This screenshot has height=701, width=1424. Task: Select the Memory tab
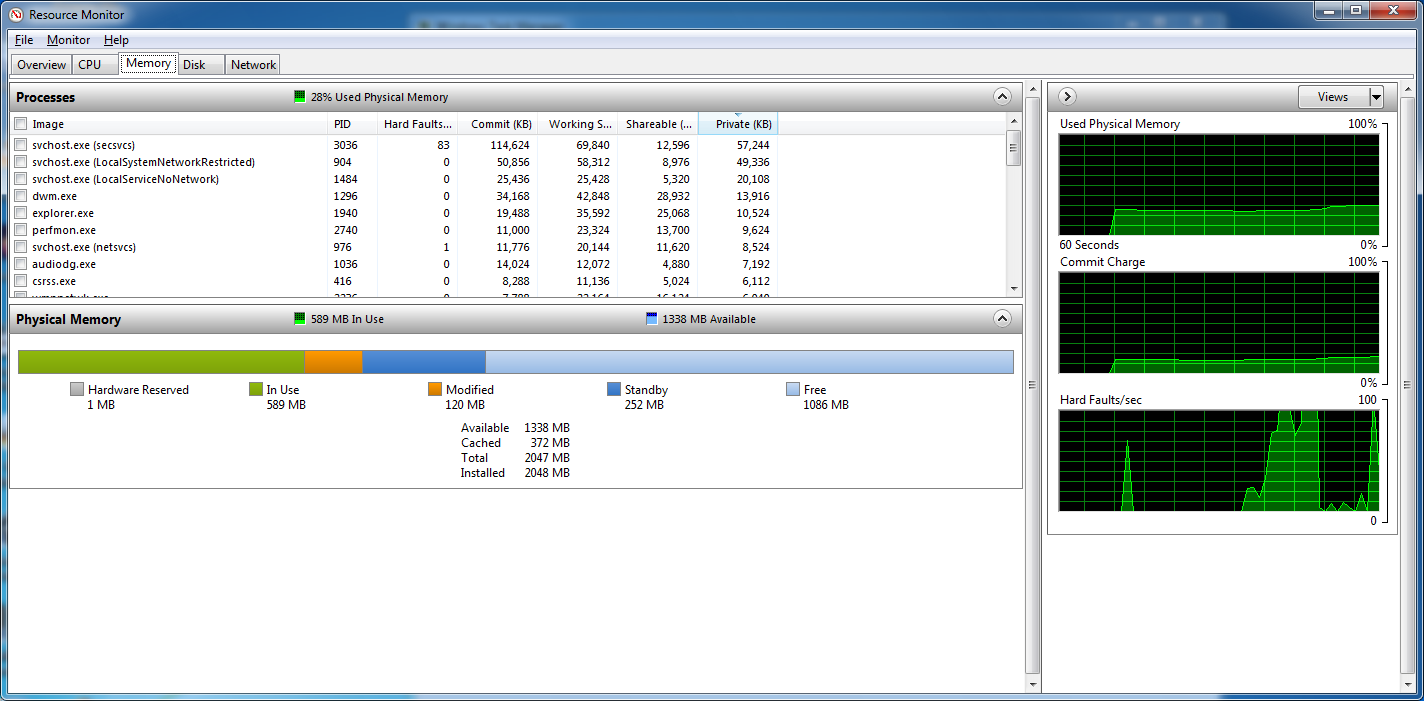tap(148, 63)
